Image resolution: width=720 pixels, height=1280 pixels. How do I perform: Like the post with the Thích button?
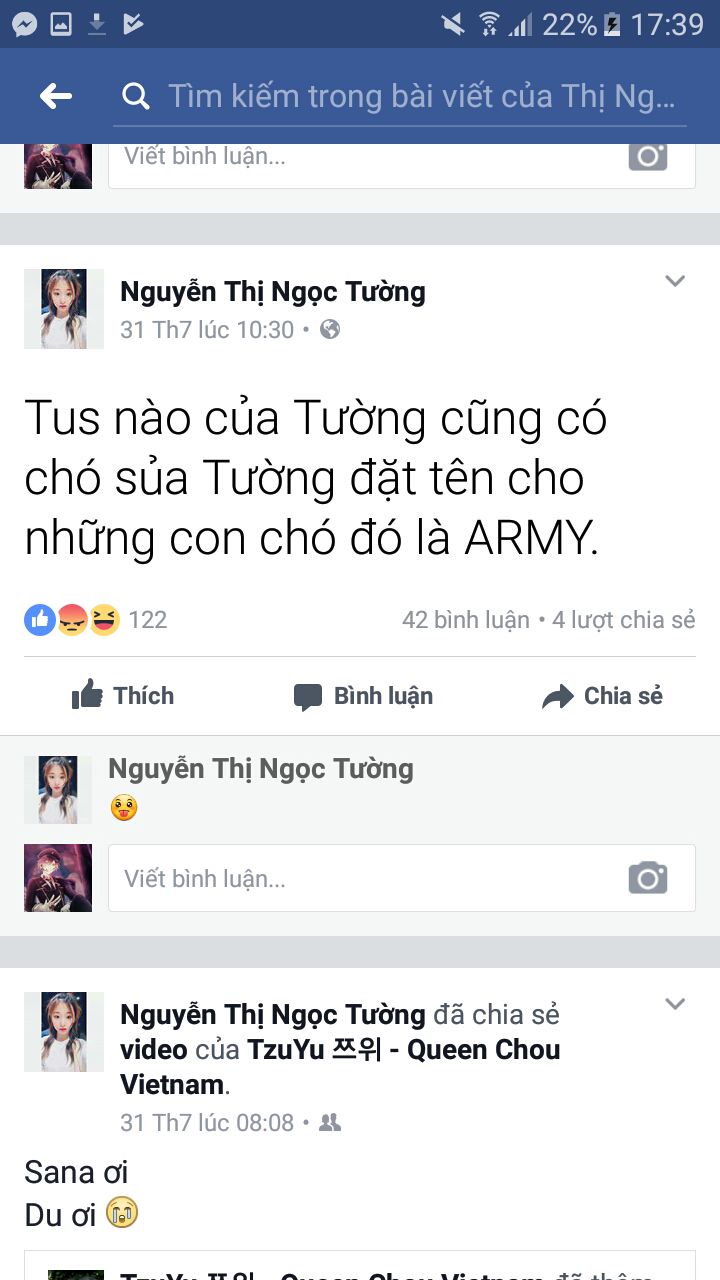tap(123, 696)
